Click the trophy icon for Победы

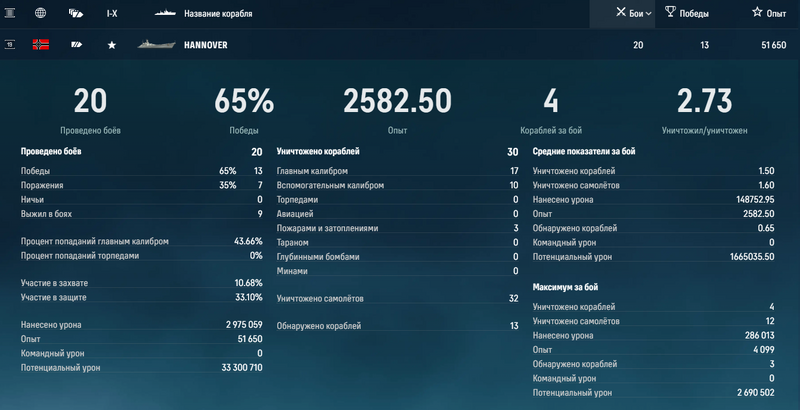[670, 14]
